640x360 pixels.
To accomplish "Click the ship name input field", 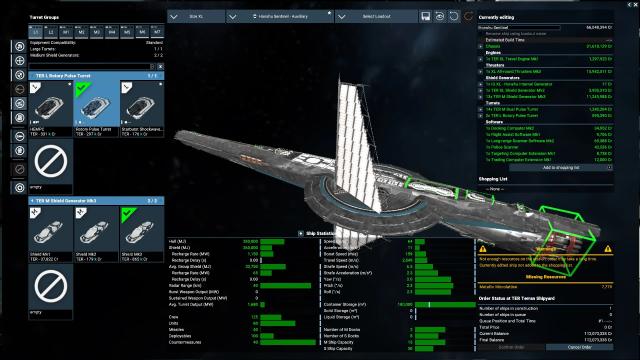I will pos(519,27).
